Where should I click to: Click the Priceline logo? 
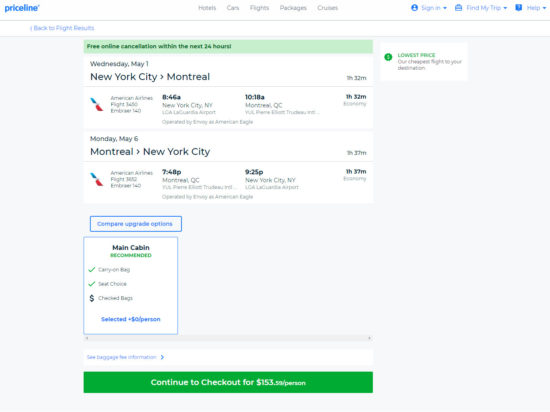tap(22, 8)
